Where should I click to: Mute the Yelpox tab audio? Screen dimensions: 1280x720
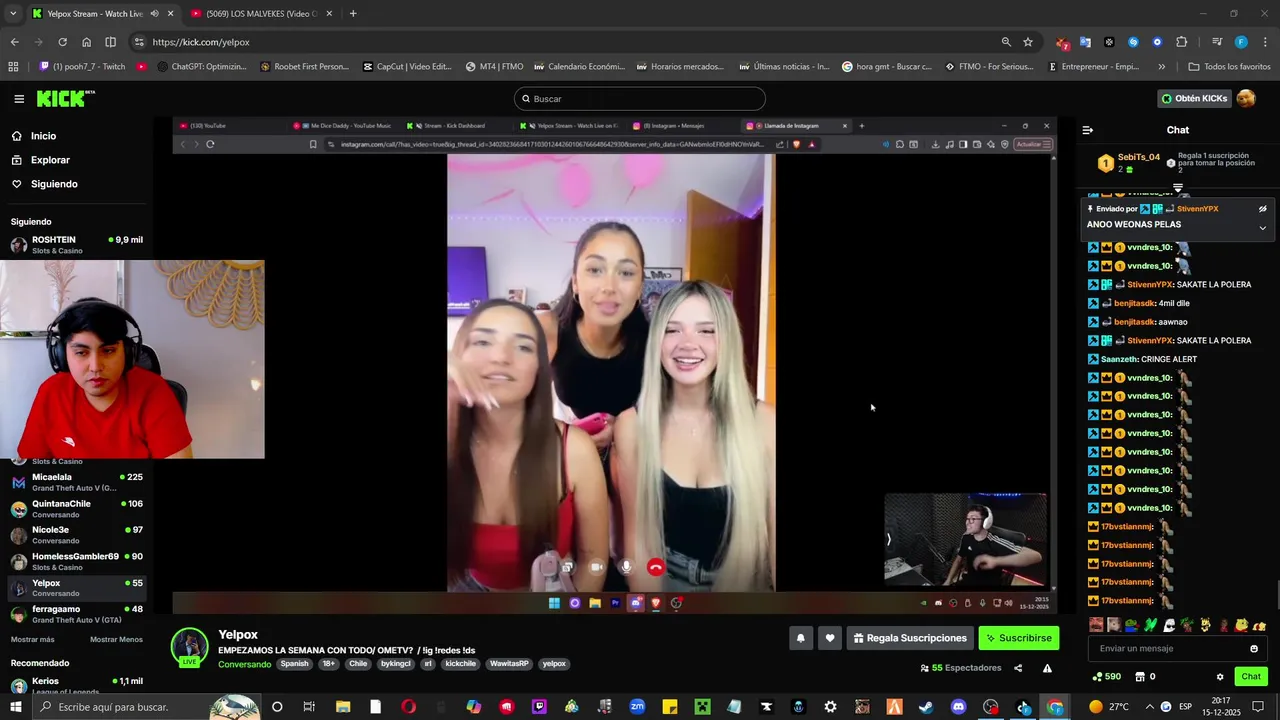[154, 14]
